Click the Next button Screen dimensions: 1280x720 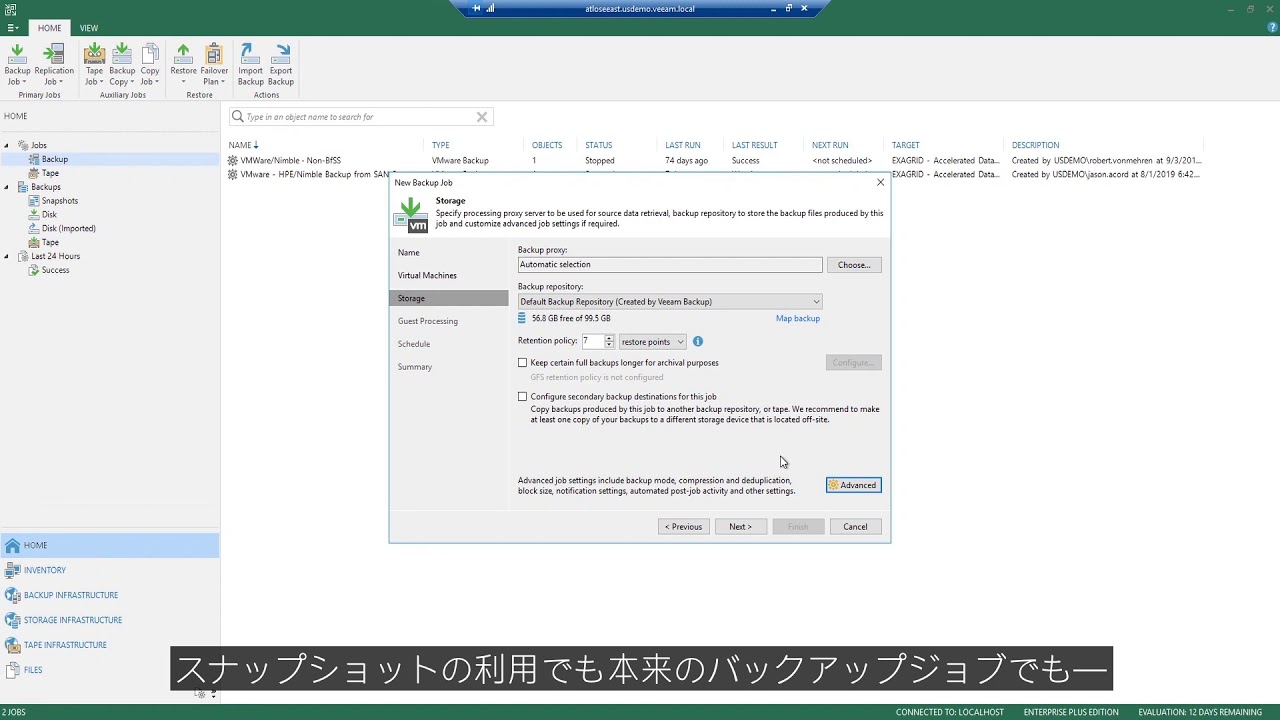pos(741,527)
